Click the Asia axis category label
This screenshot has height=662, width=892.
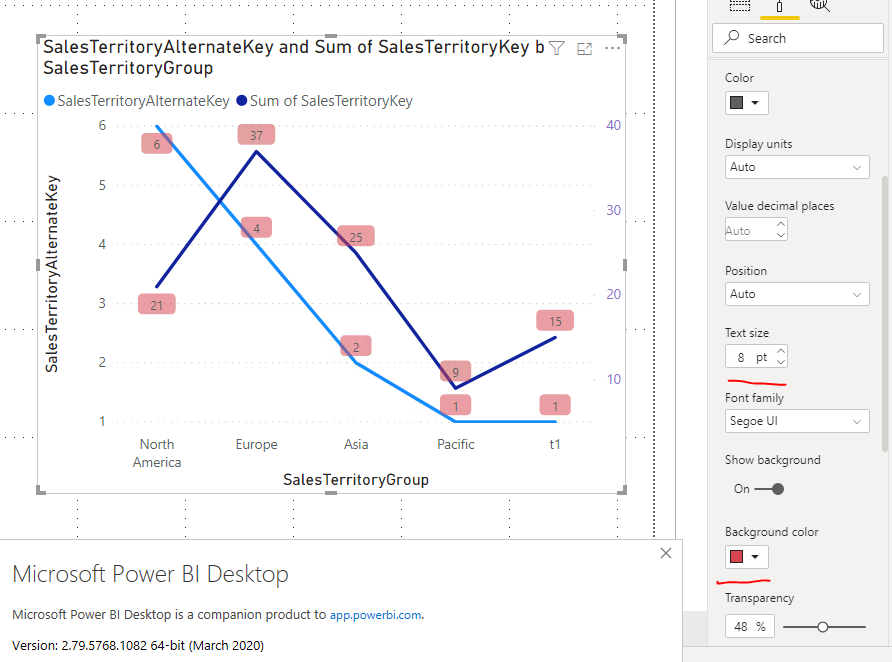[x=356, y=445]
